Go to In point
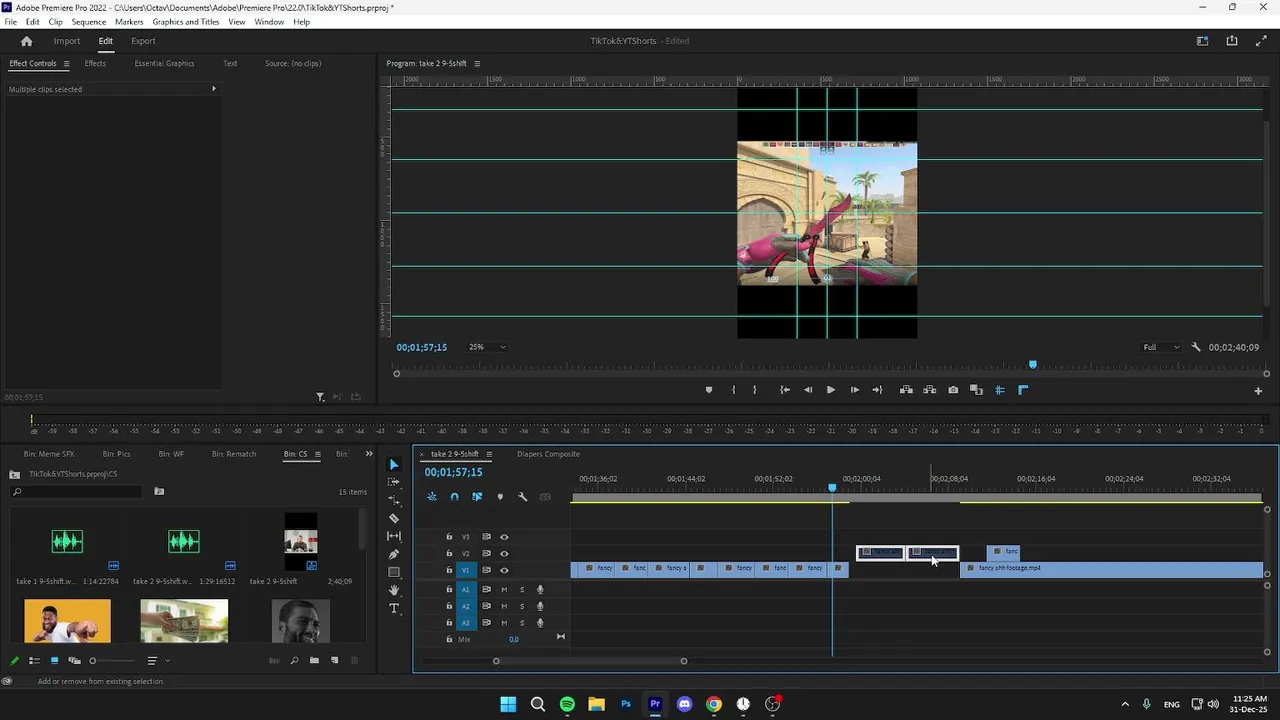Viewport: 1280px width, 720px height. coord(785,390)
